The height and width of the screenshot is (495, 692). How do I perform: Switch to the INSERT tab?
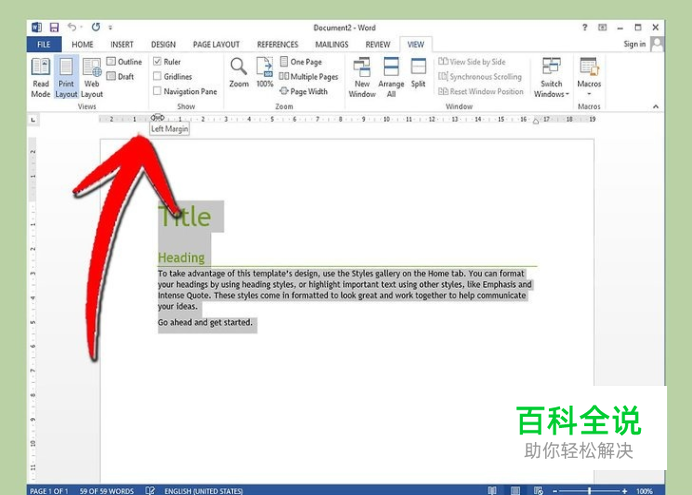pyautogui.click(x=122, y=45)
